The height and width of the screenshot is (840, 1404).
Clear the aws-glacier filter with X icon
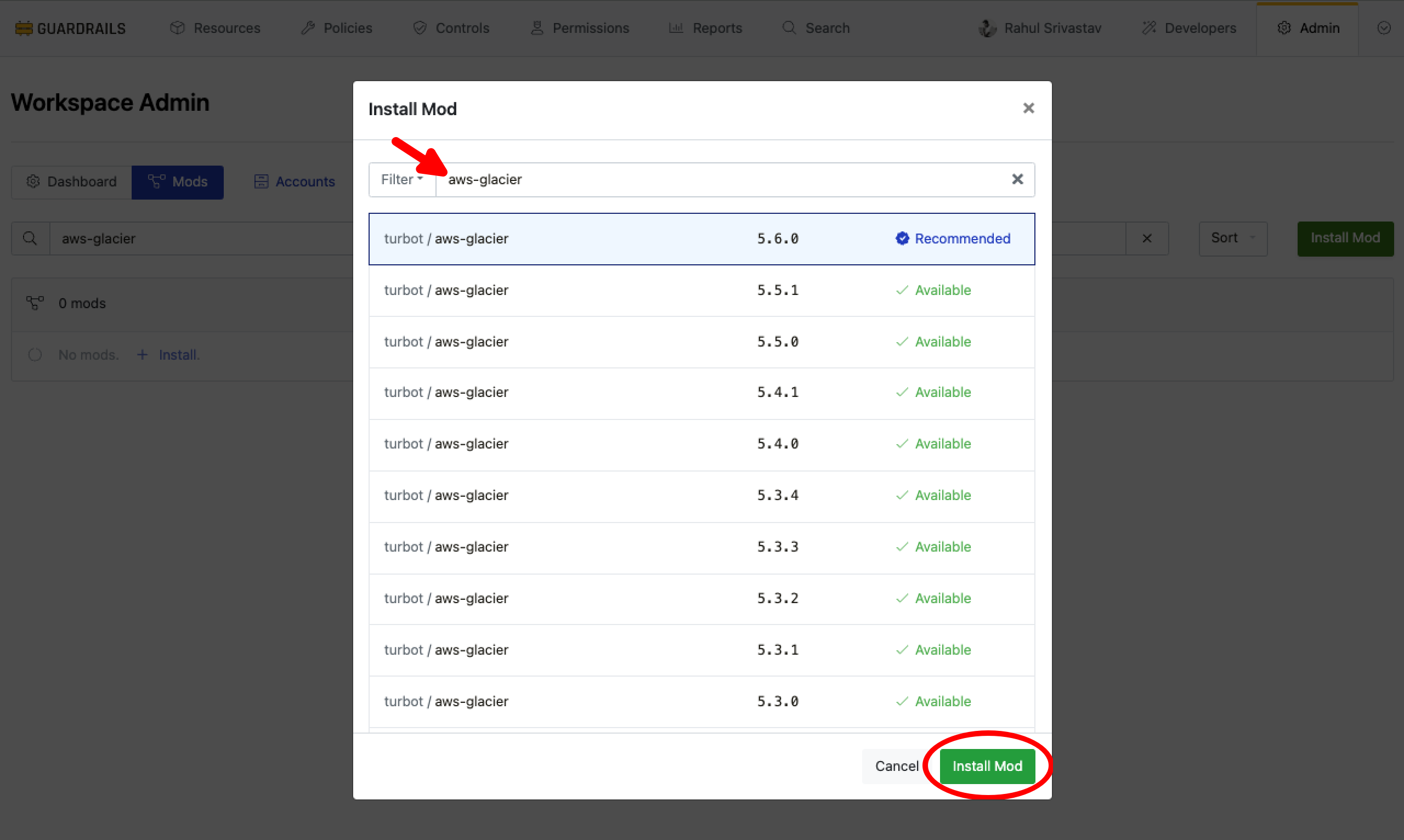[x=1017, y=179]
